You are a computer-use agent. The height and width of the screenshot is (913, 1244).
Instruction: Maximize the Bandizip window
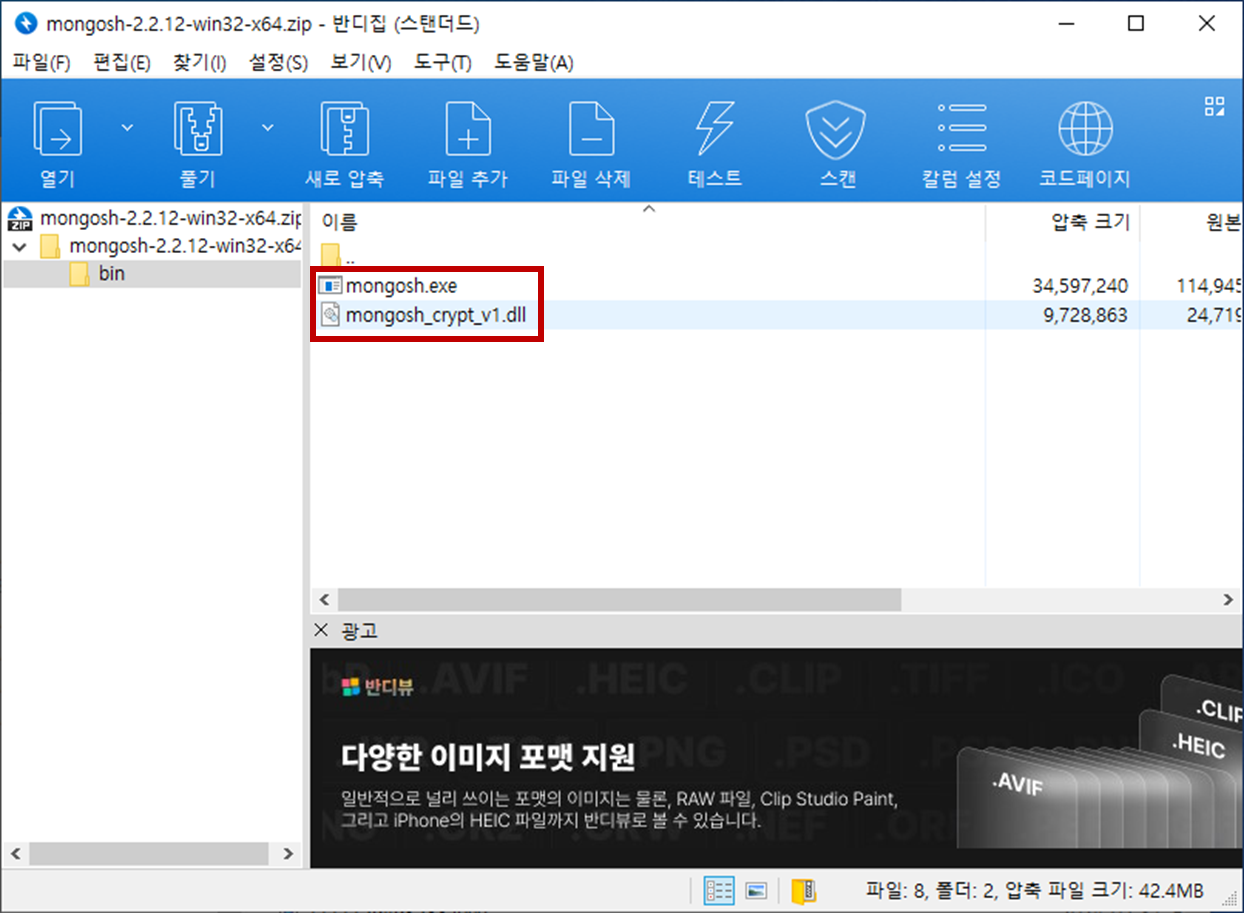(x=1136, y=24)
